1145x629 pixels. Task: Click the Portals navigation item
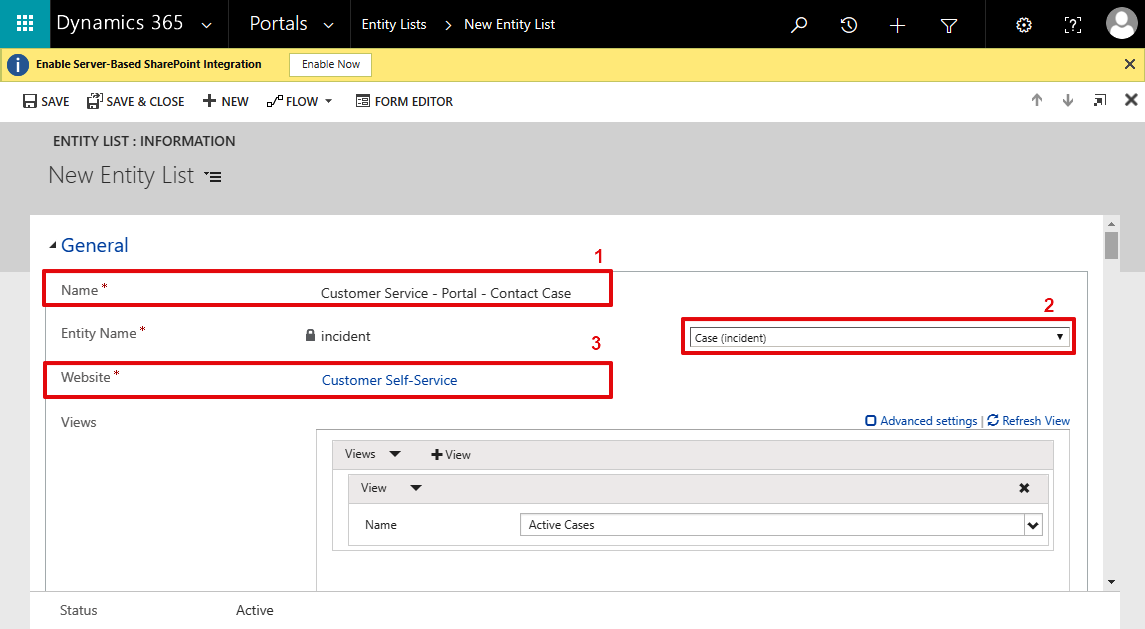coord(278,23)
